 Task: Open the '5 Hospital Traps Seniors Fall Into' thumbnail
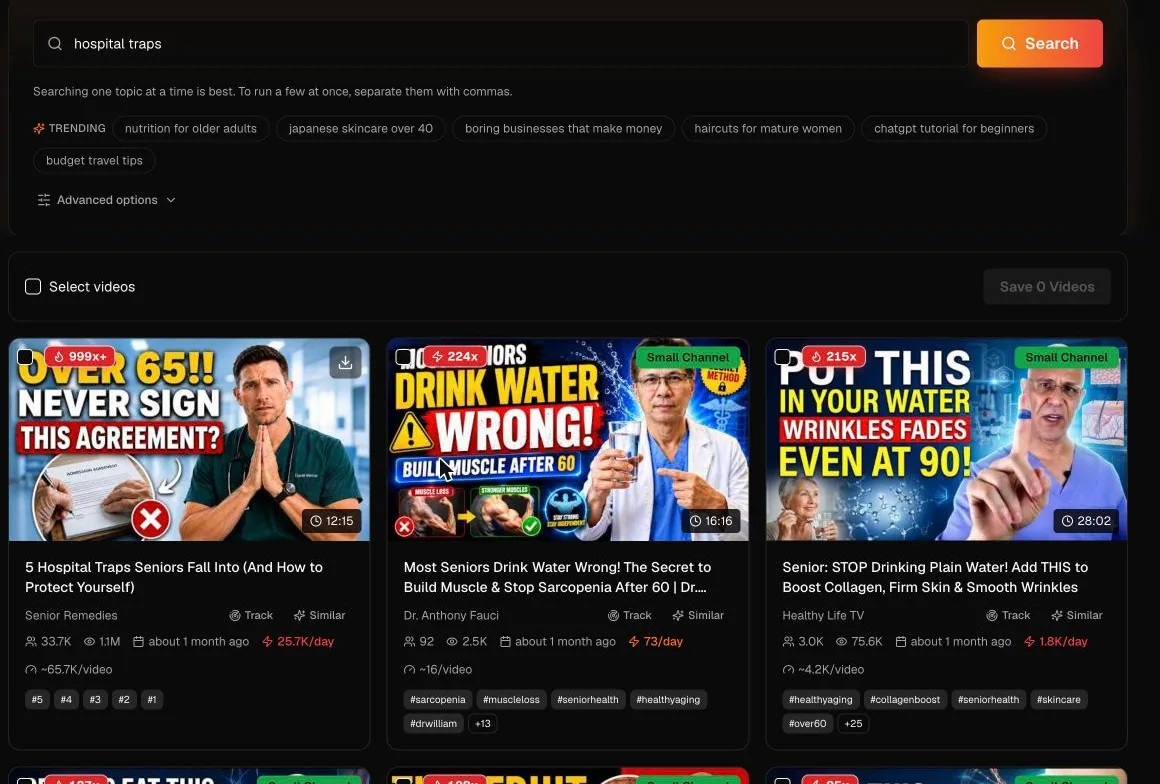coord(189,439)
